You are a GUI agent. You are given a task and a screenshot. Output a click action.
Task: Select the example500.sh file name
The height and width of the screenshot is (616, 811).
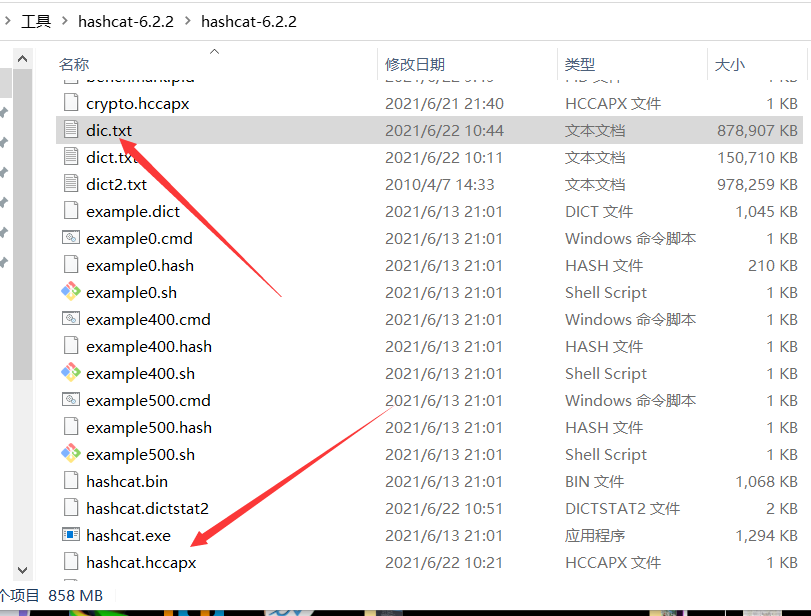coord(141,455)
